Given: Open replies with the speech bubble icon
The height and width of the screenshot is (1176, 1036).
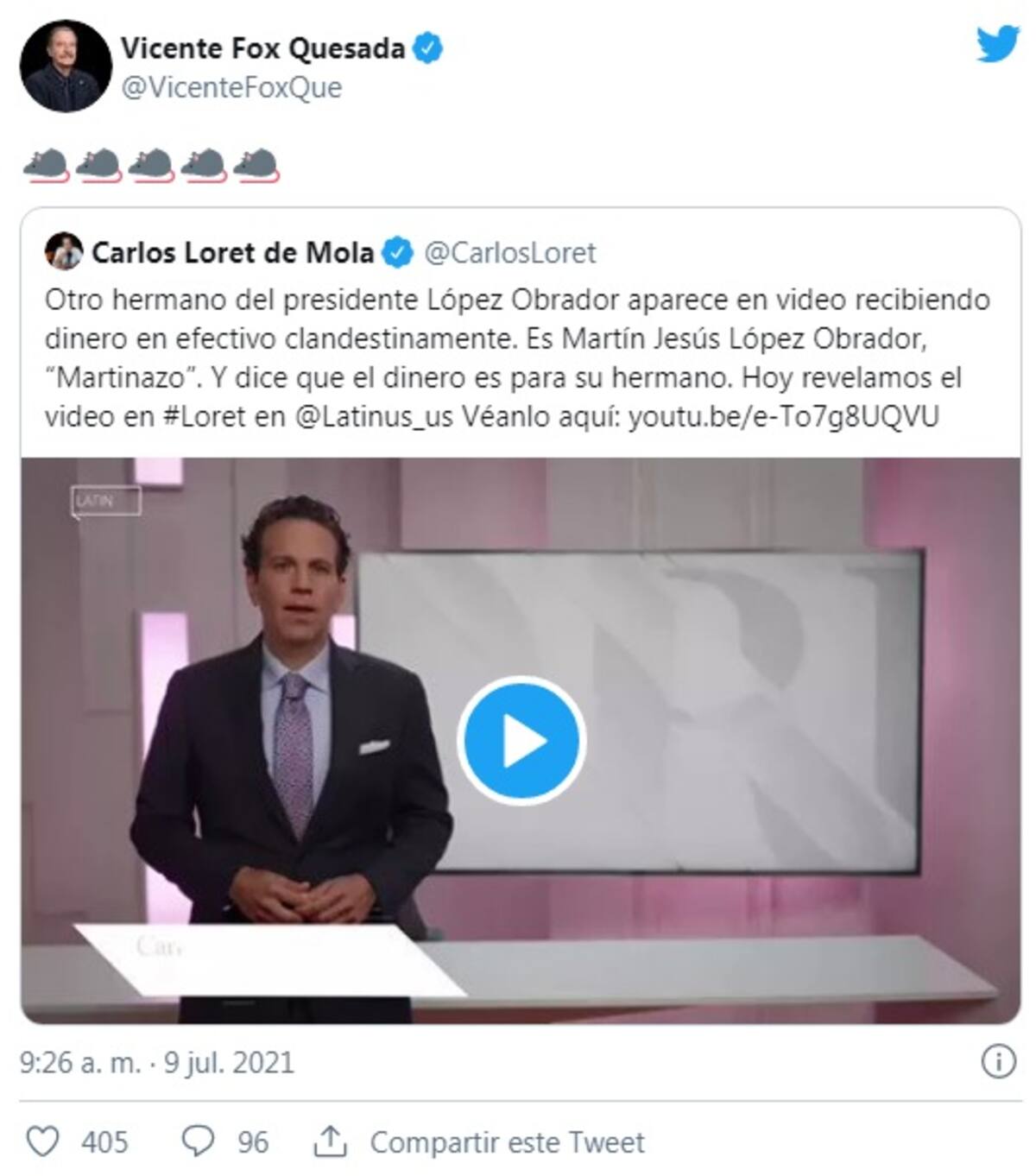Looking at the screenshot, I should coord(199,1141).
